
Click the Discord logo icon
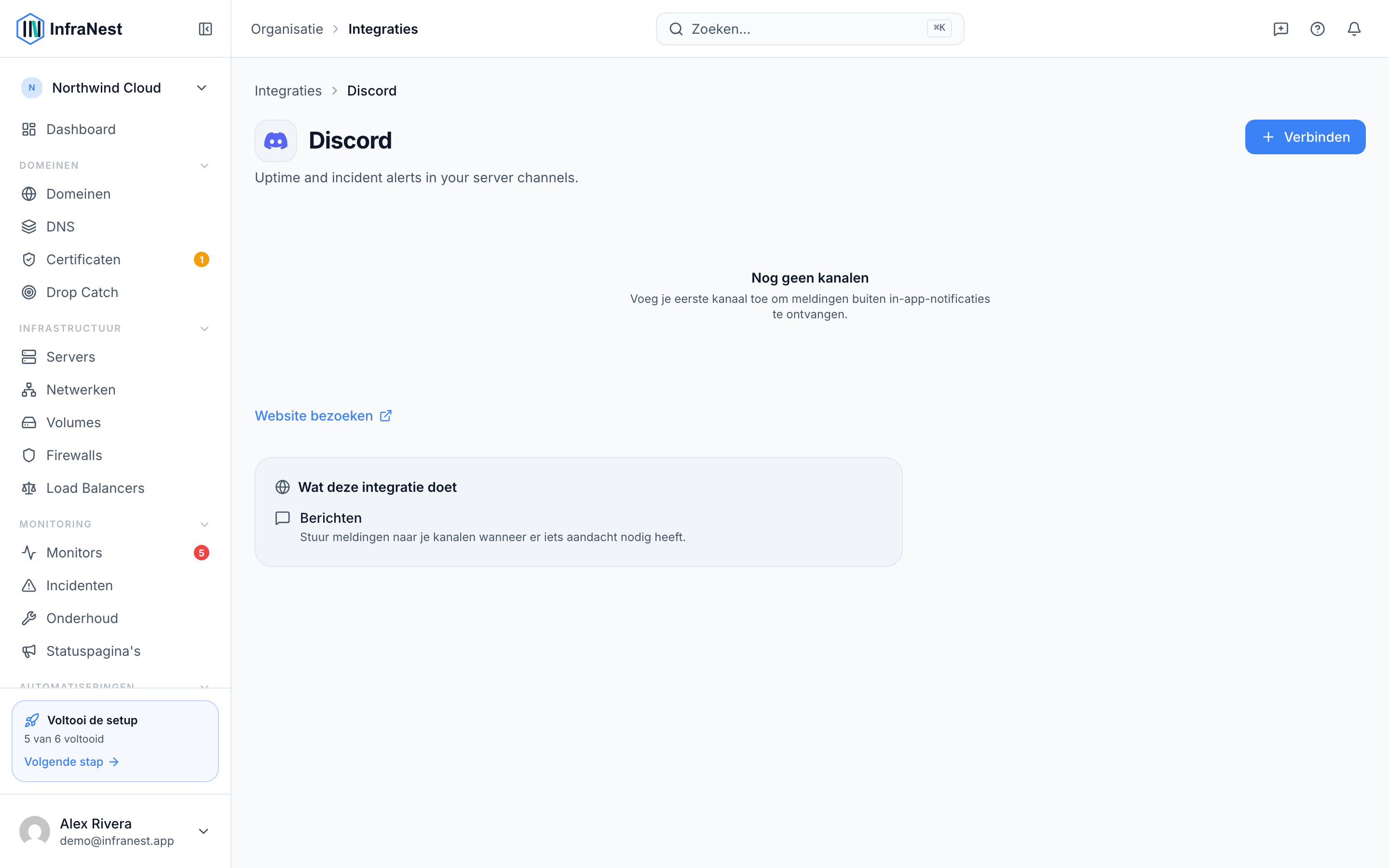tap(275, 141)
